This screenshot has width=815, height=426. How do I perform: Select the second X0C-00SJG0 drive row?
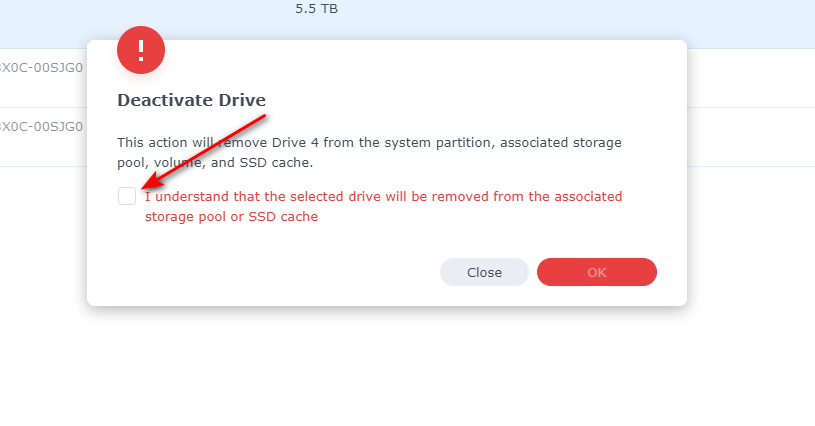click(42, 126)
